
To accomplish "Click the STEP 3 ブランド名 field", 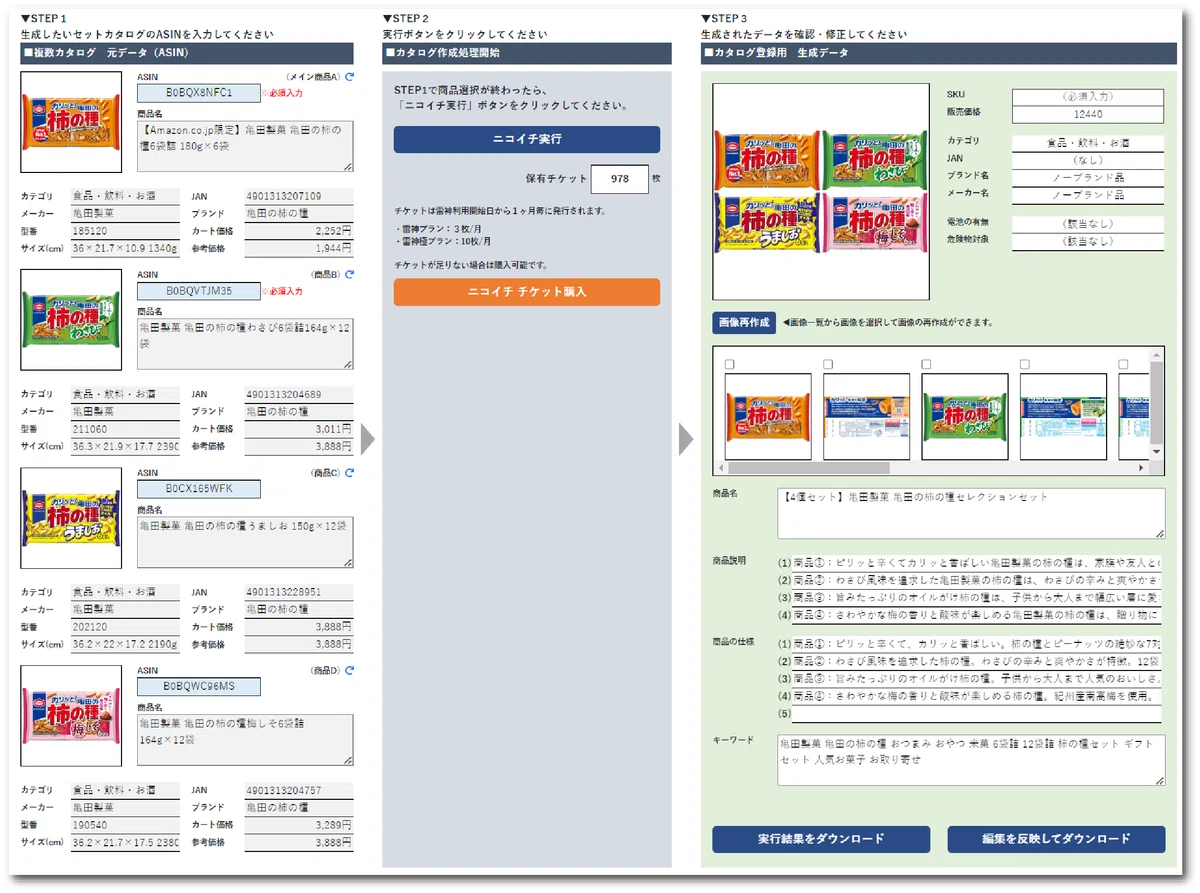I will (1088, 177).
